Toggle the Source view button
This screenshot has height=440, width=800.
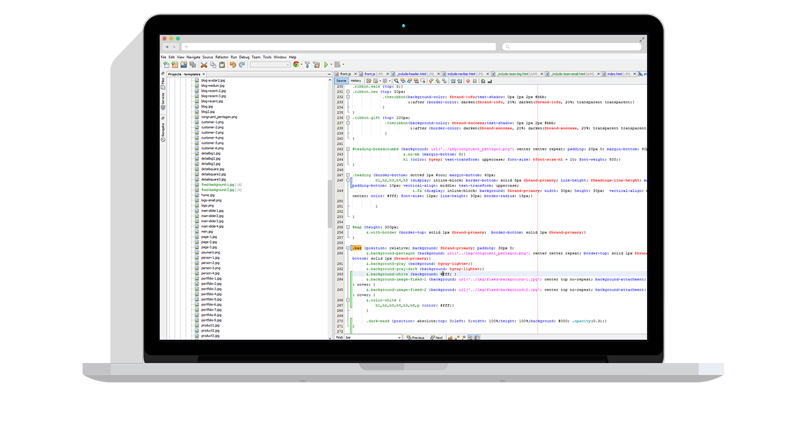click(339, 80)
